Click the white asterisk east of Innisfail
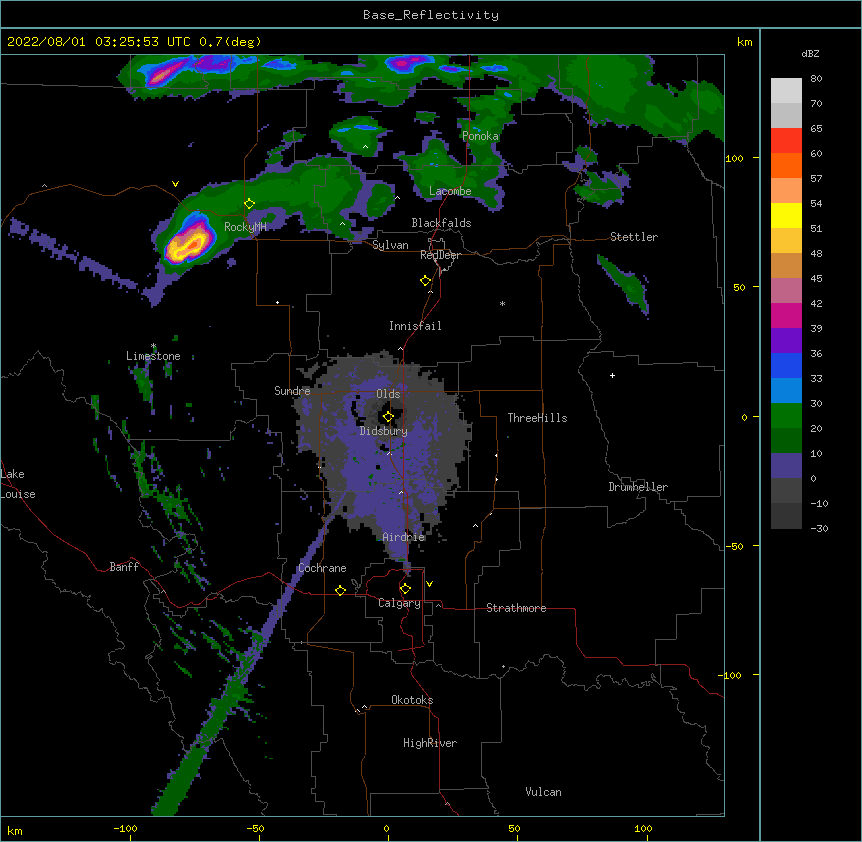The width and height of the screenshot is (862, 842). point(502,303)
